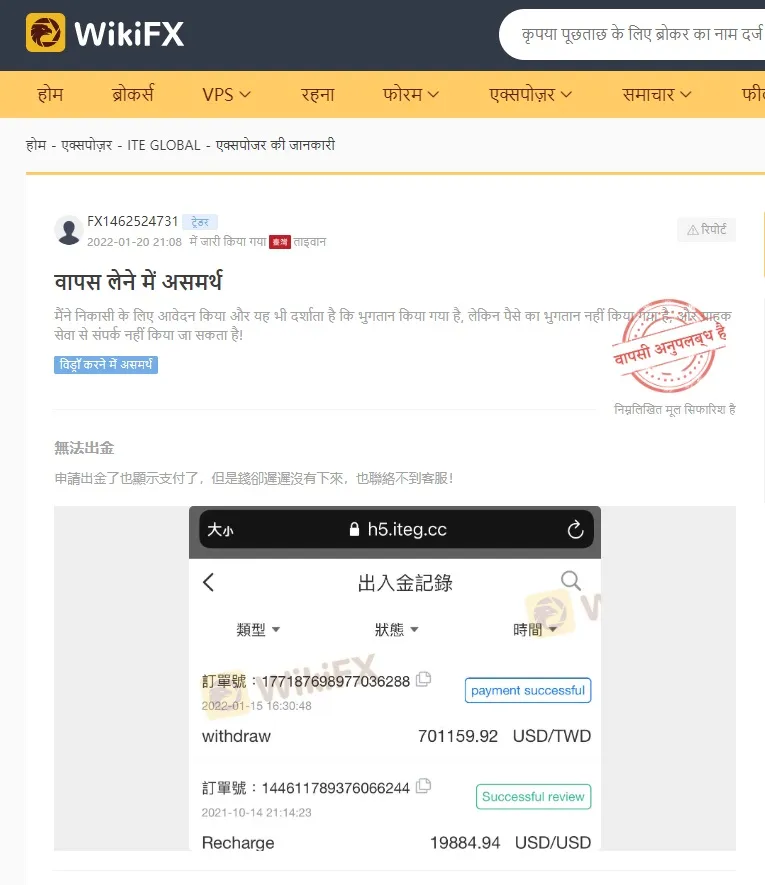Click the lock icon in address bar

point(354,529)
